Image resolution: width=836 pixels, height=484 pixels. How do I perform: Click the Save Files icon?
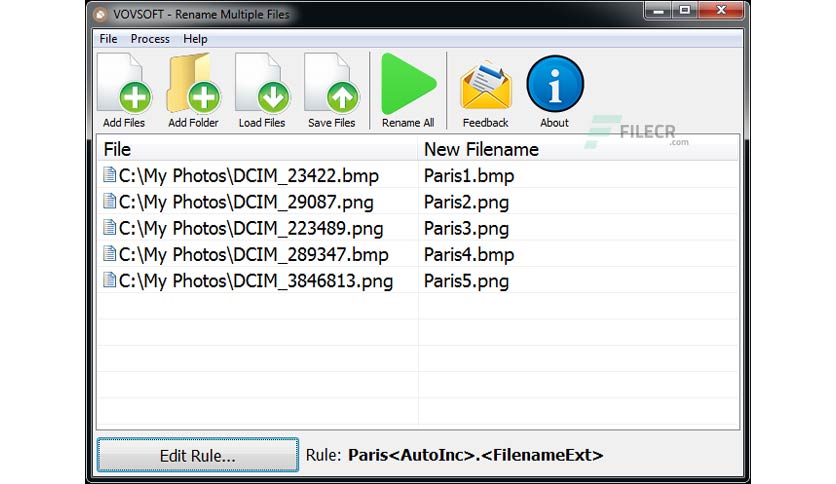(331, 91)
